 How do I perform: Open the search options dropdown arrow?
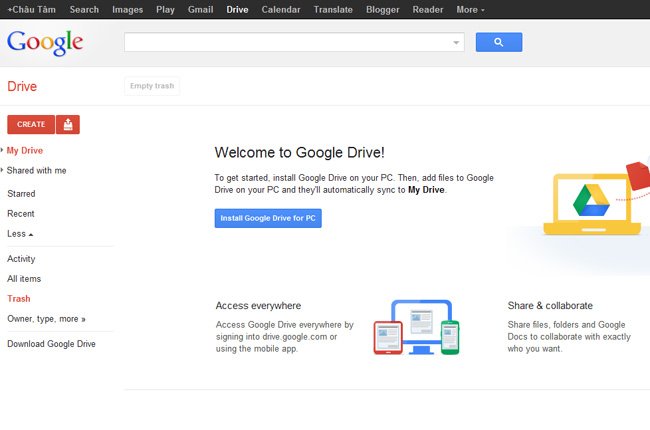pyautogui.click(x=456, y=42)
